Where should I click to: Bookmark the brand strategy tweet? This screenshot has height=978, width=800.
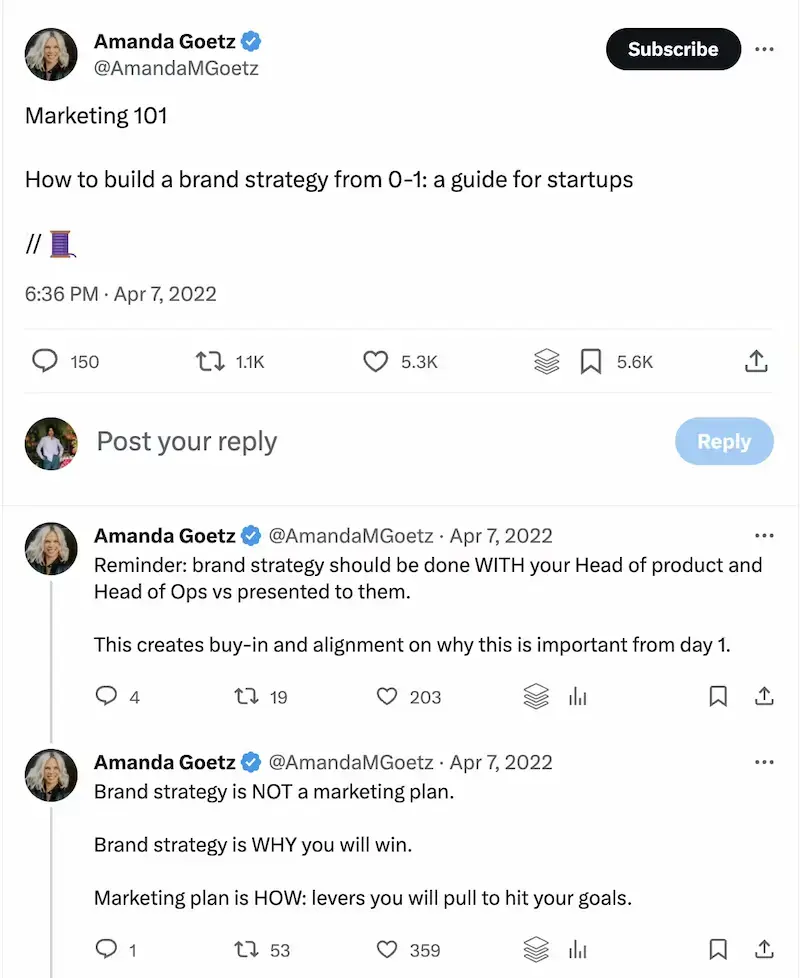(x=590, y=361)
